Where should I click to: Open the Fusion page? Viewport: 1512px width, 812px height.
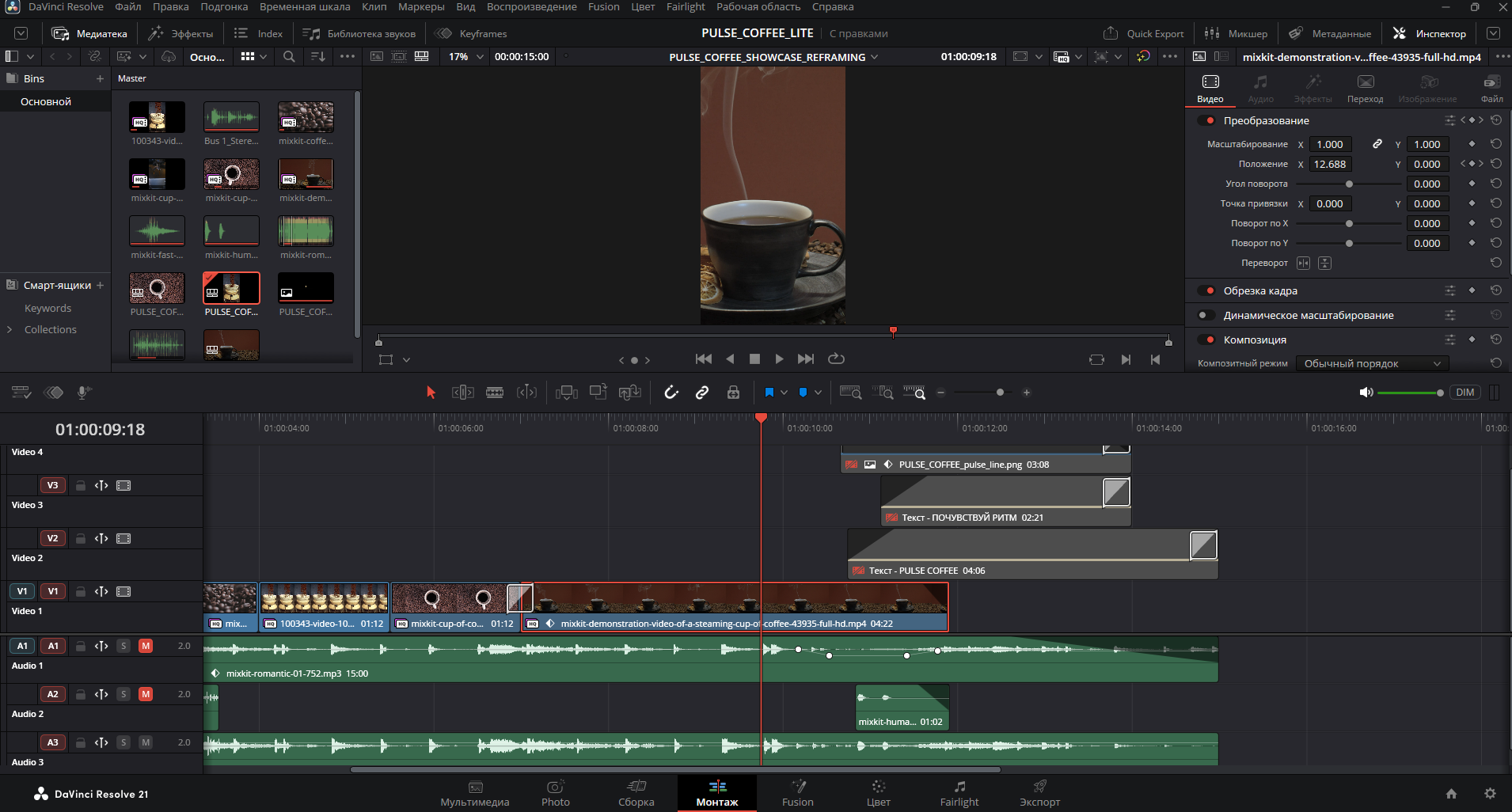(x=797, y=793)
